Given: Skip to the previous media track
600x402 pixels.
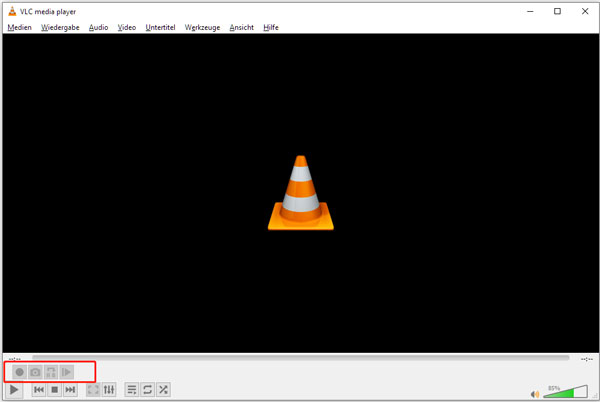Looking at the screenshot, I should click(x=39, y=390).
